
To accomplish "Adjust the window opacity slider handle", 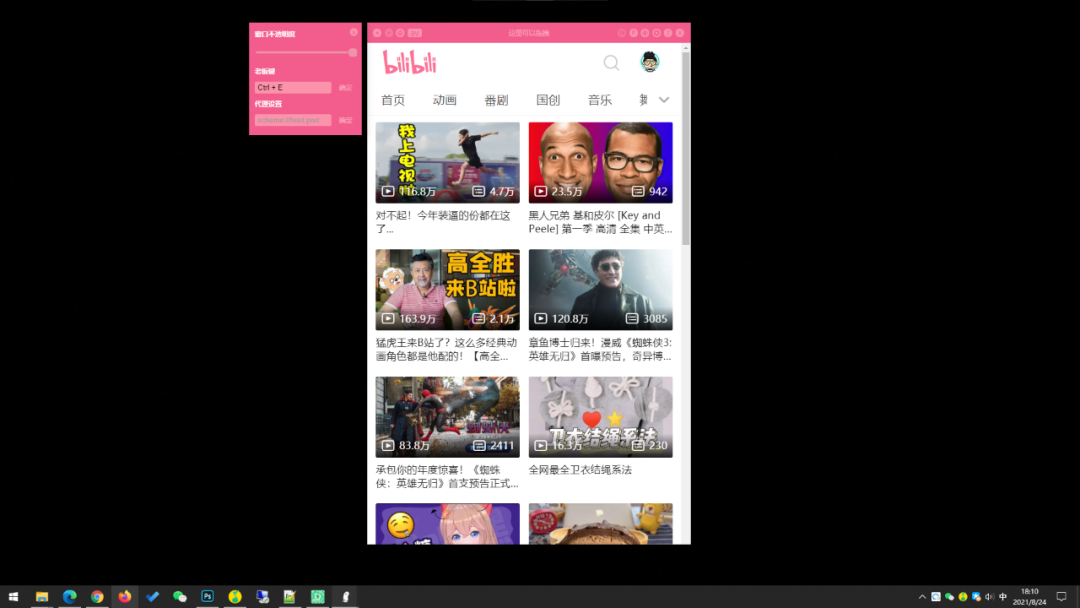I will [353, 52].
